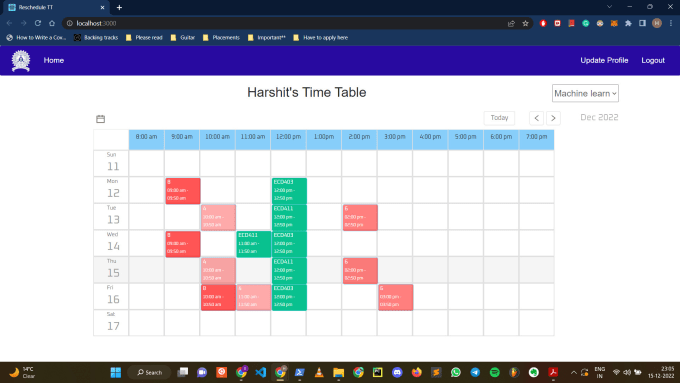This screenshot has height=383, width=680.
Task: Open the Important** bookmark folder
Action: tap(267, 38)
